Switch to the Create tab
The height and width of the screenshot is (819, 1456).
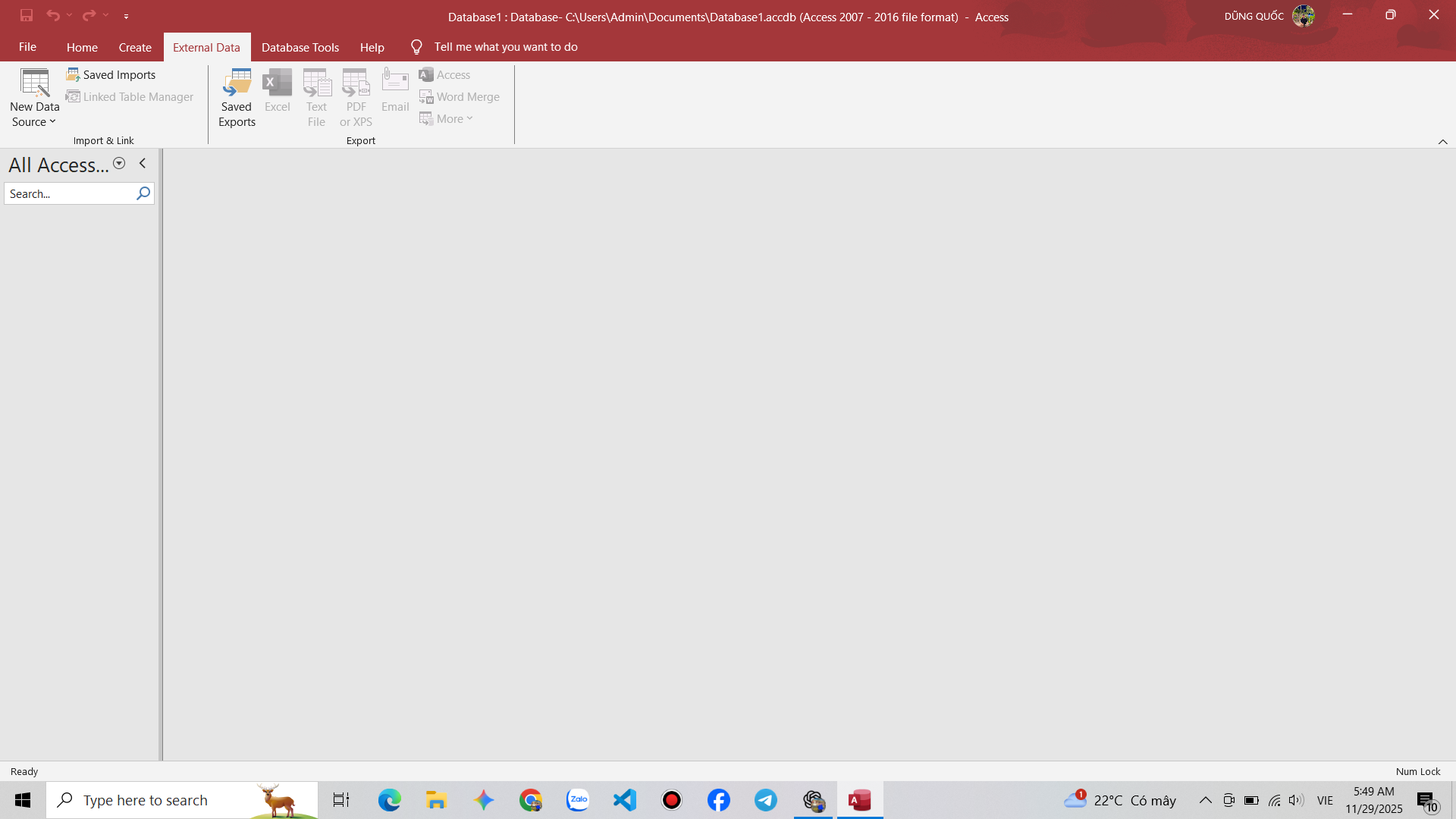coord(135,47)
